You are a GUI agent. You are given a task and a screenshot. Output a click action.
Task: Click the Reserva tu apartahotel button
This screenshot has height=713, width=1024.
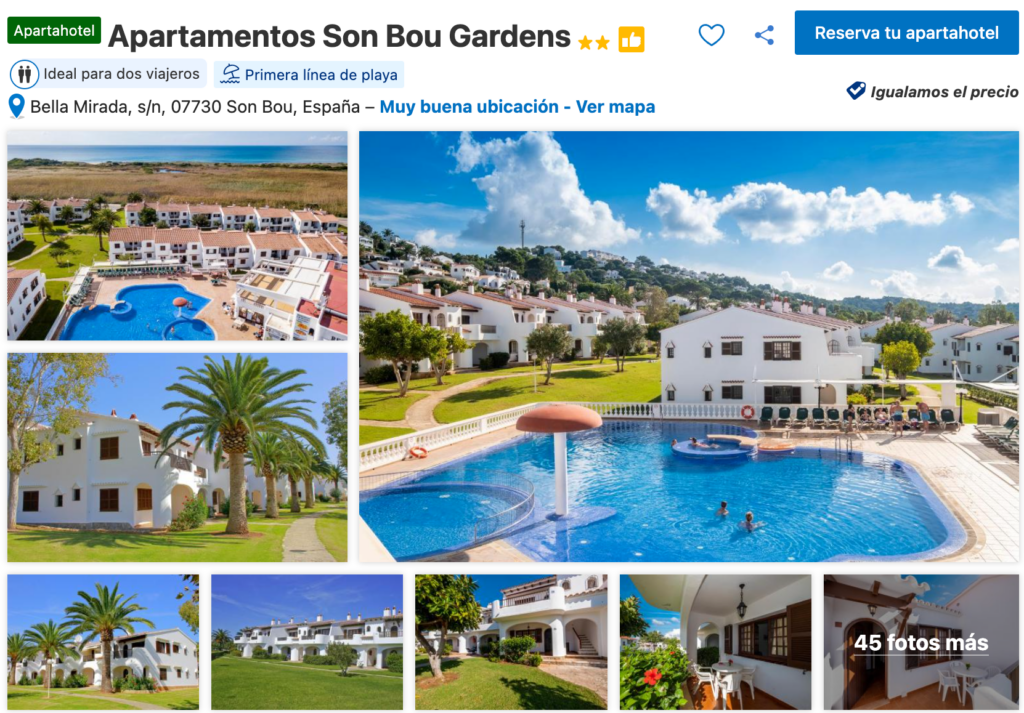(x=906, y=33)
